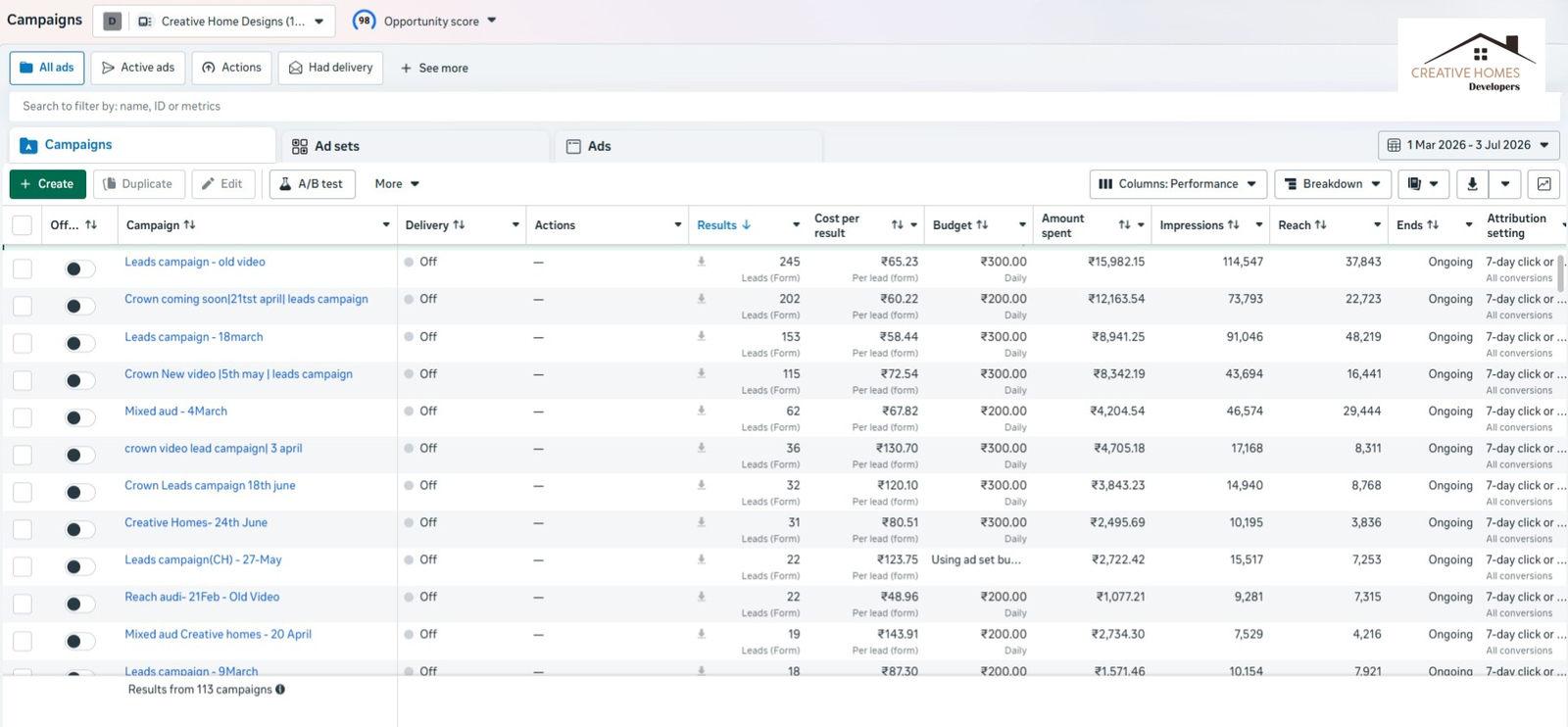Toggle on Reach audi- 21Feb - Old Video
Viewport: 1568px width, 727px height.
pos(79,604)
